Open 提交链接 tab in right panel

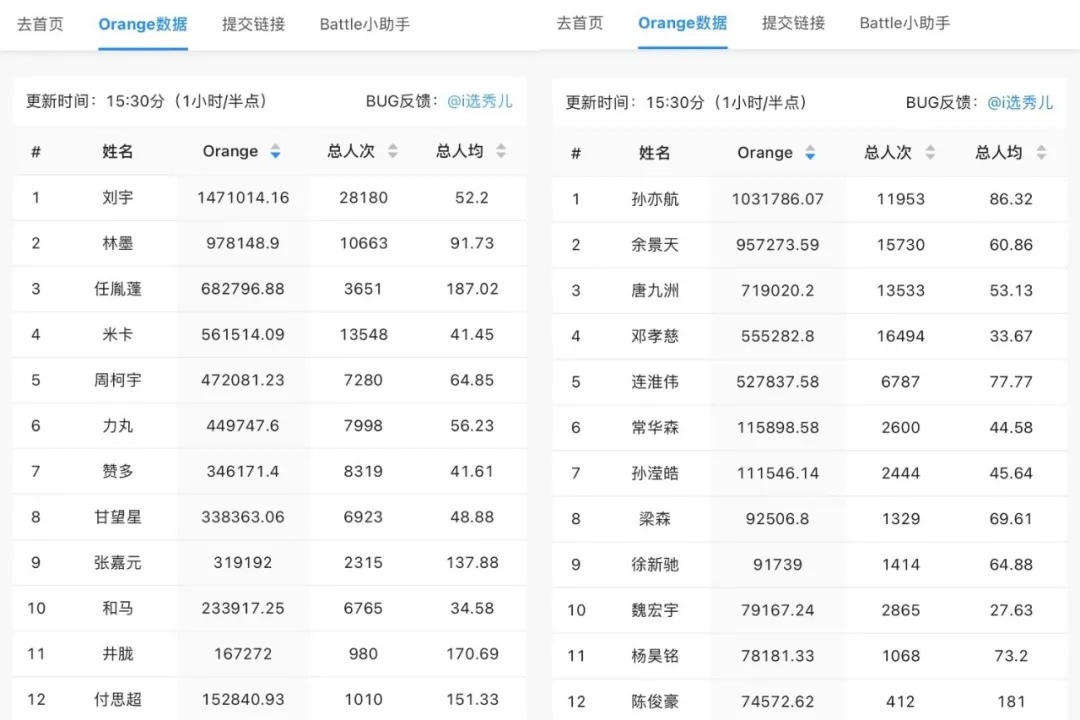tap(793, 23)
